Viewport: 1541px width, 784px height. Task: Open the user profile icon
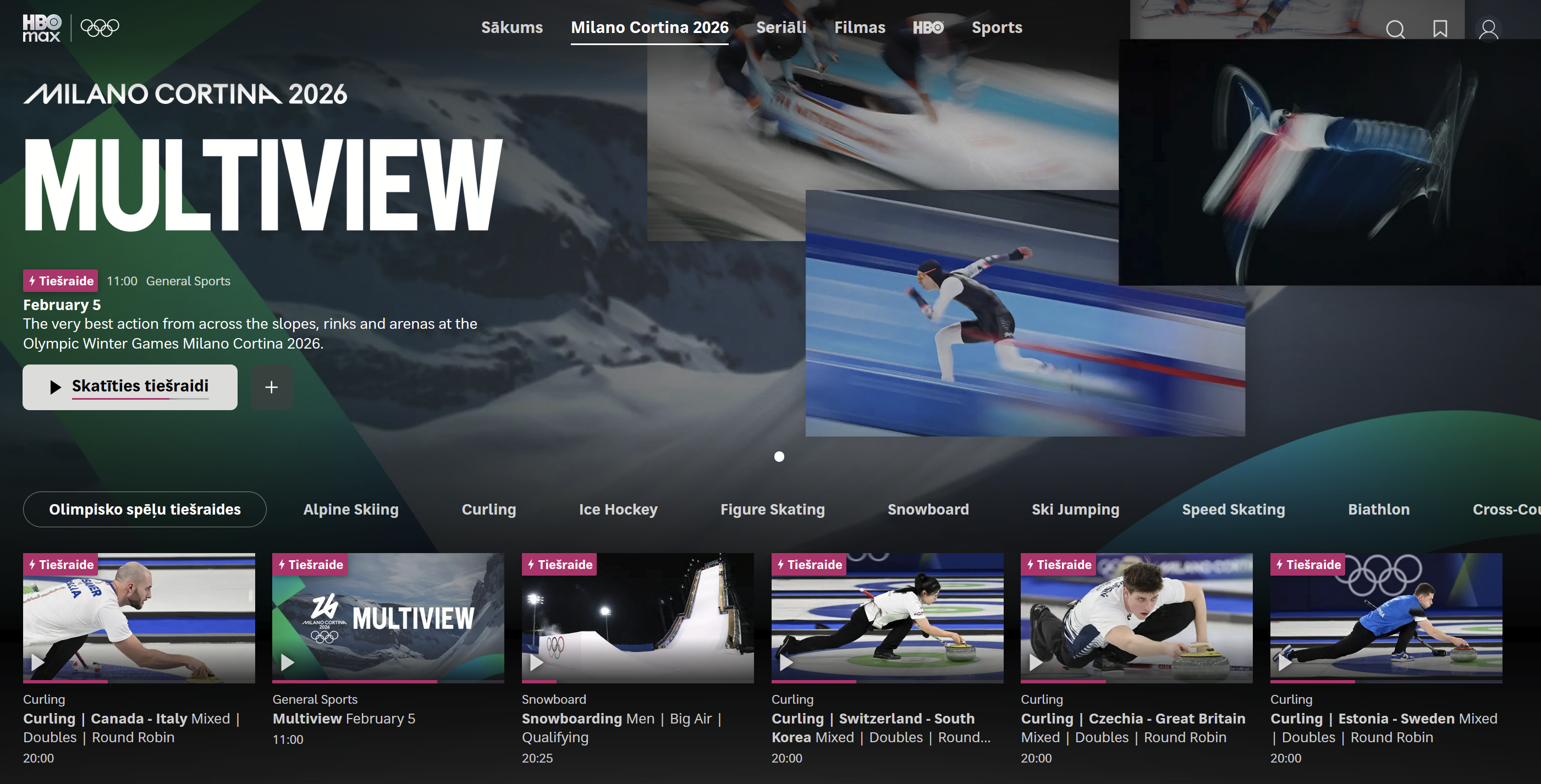(x=1488, y=29)
